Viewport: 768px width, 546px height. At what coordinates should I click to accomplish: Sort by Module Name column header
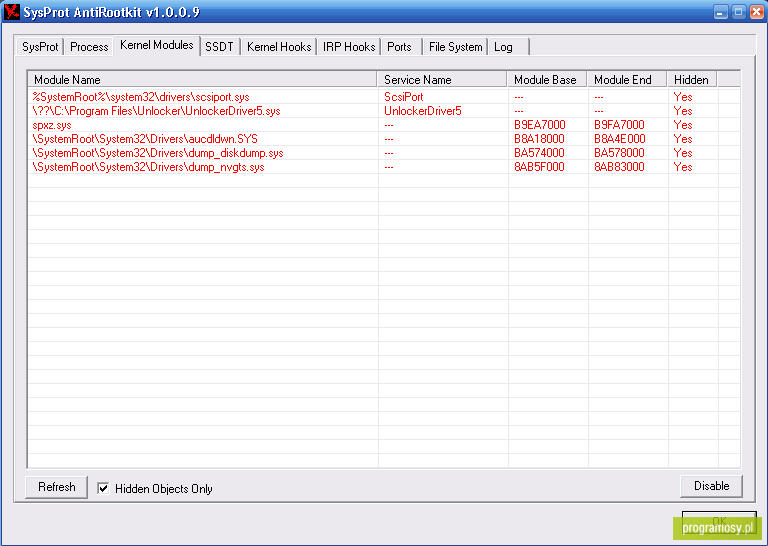[202, 79]
